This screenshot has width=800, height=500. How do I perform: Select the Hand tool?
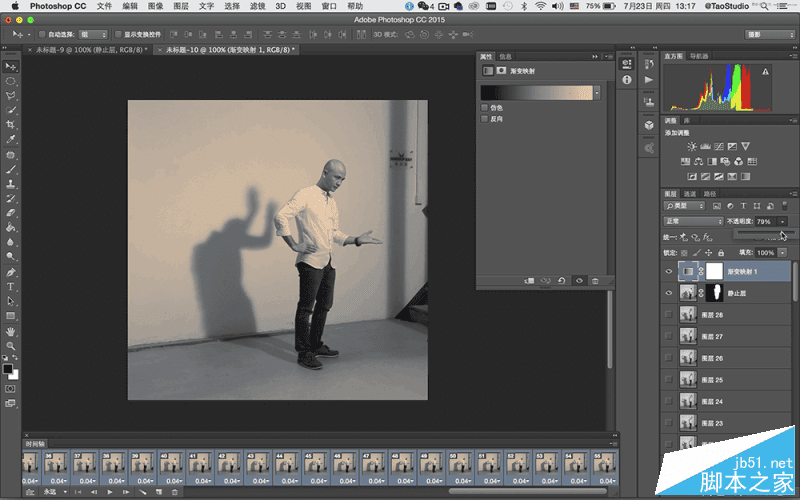[x=11, y=331]
